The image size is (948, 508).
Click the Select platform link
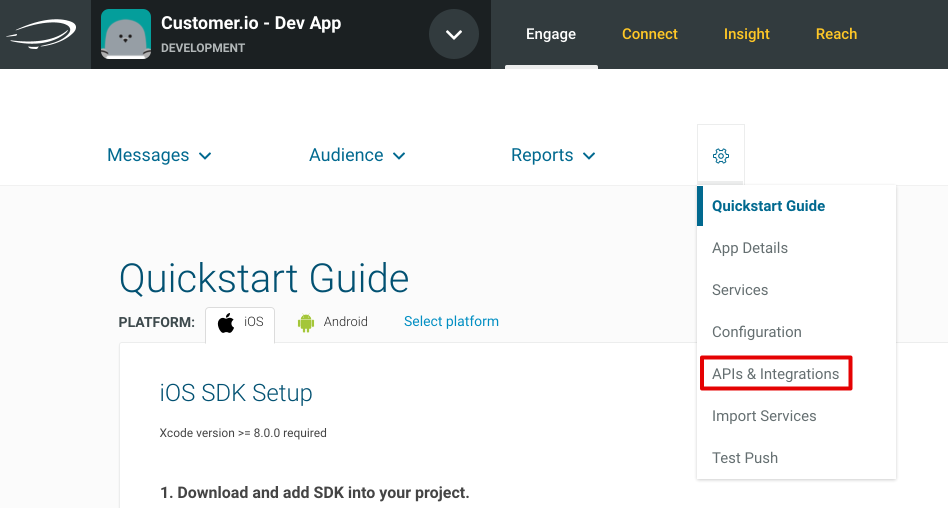451,321
